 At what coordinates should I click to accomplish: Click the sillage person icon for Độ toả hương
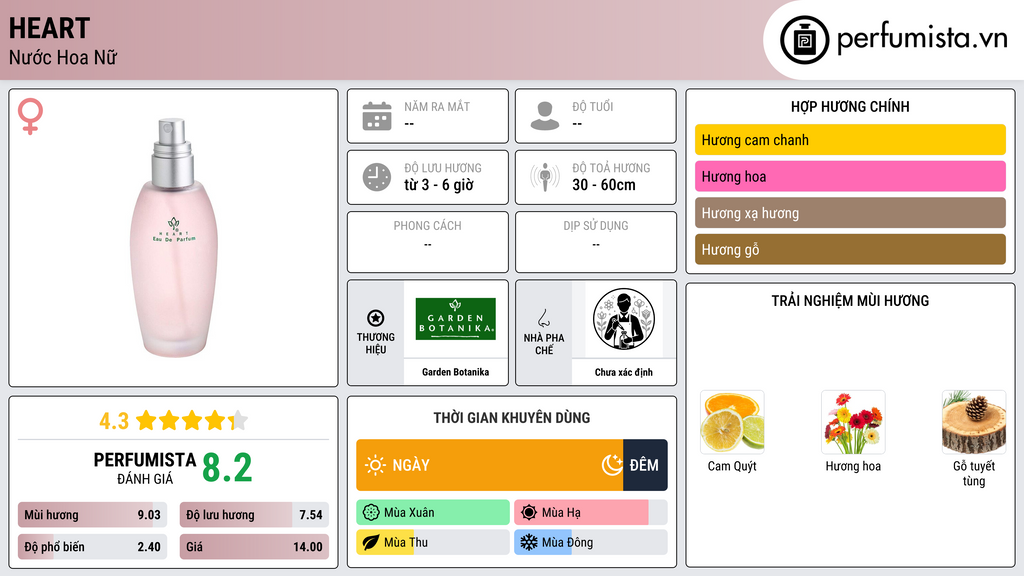pos(545,177)
